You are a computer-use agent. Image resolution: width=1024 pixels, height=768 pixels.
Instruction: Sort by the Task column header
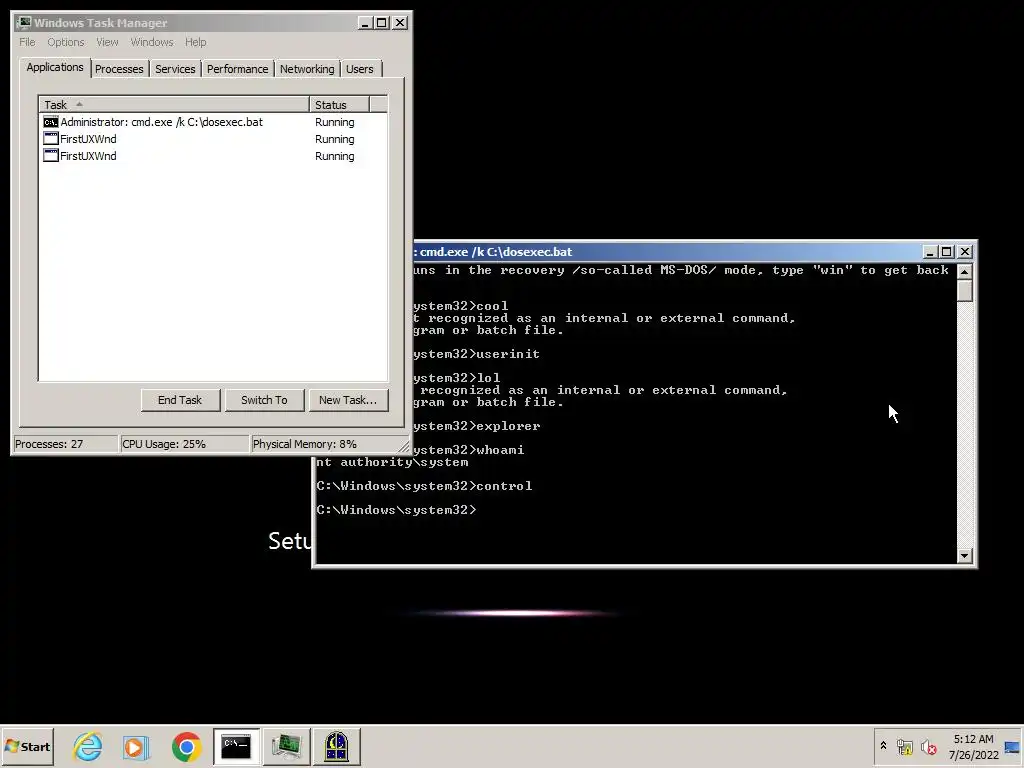[x=174, y=104]
